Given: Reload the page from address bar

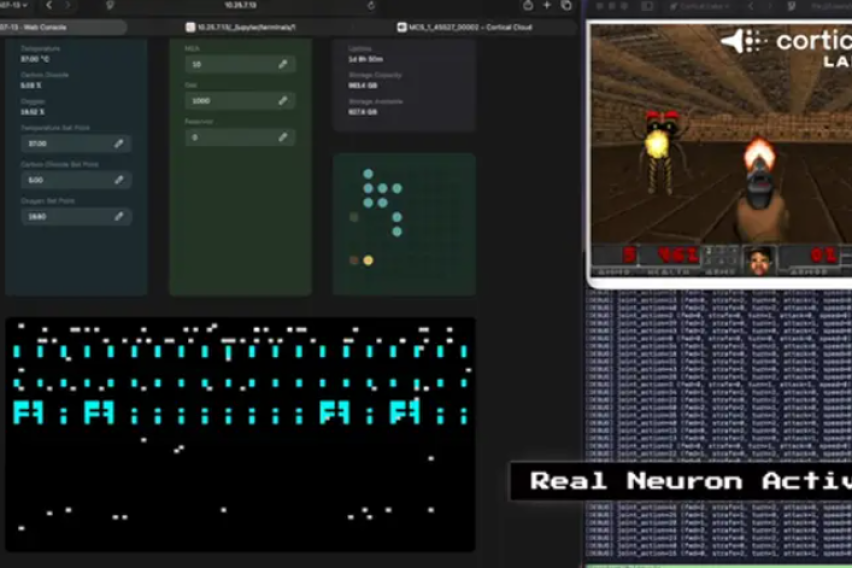Looking at the screenshot, I should [371, 5].
